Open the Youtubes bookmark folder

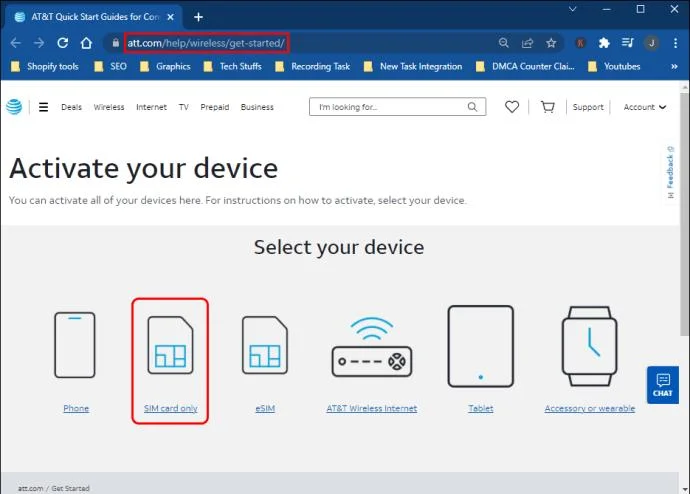point(614,66)
